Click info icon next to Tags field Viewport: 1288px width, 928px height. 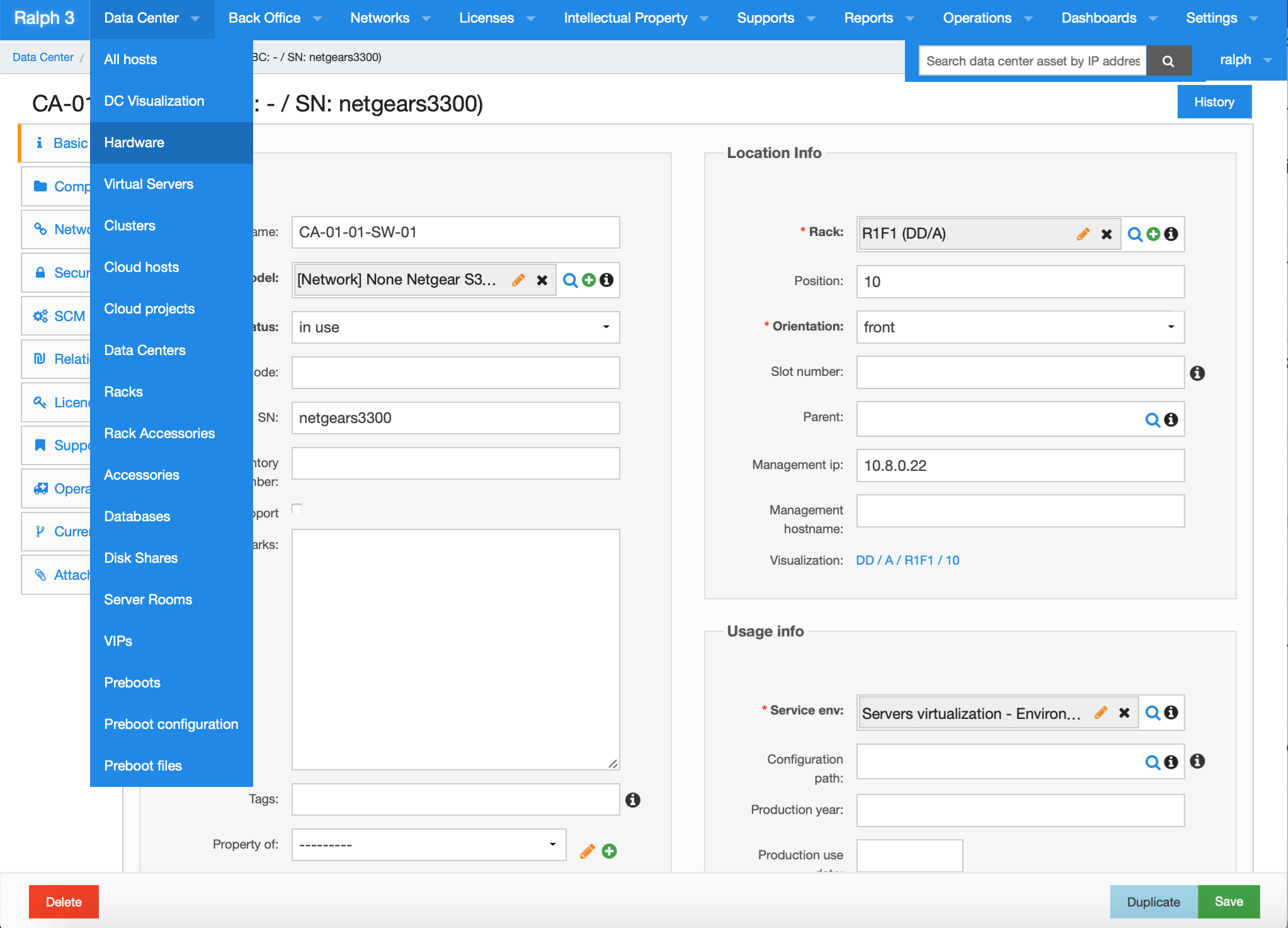click(x=632, y=800)
